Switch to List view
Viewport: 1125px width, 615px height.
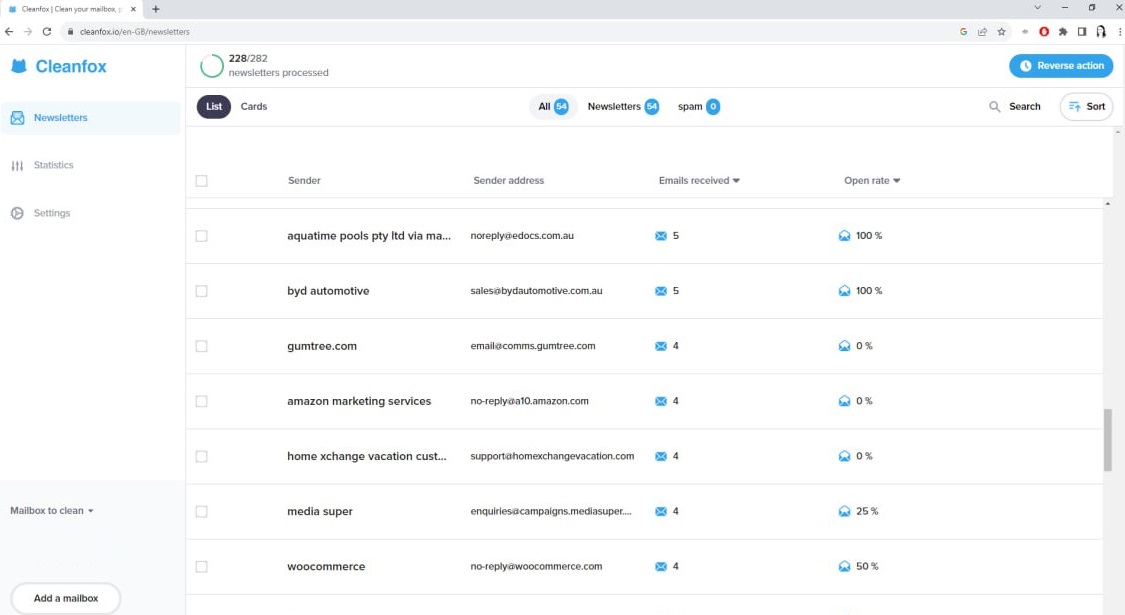[x=214, y=107]
